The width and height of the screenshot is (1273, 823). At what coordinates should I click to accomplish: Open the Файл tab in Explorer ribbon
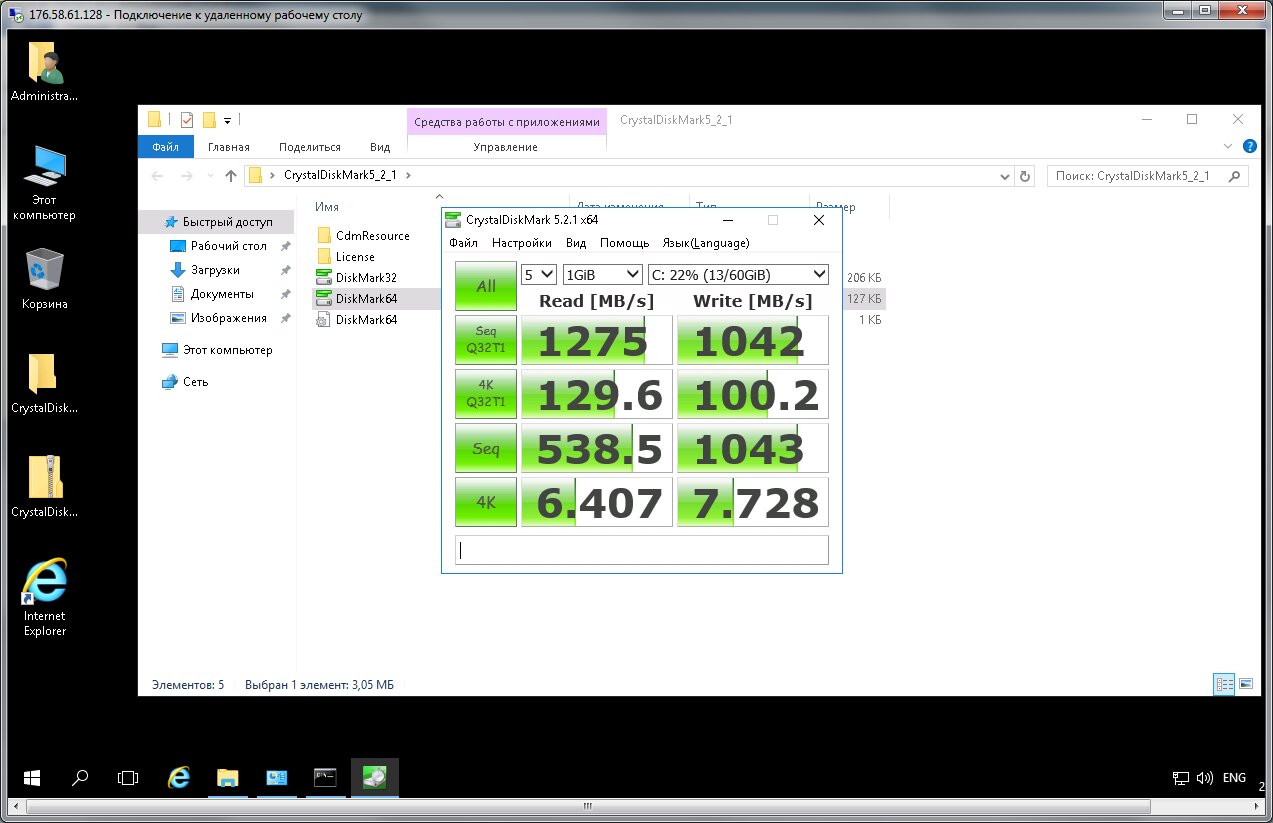coord(166,147)
